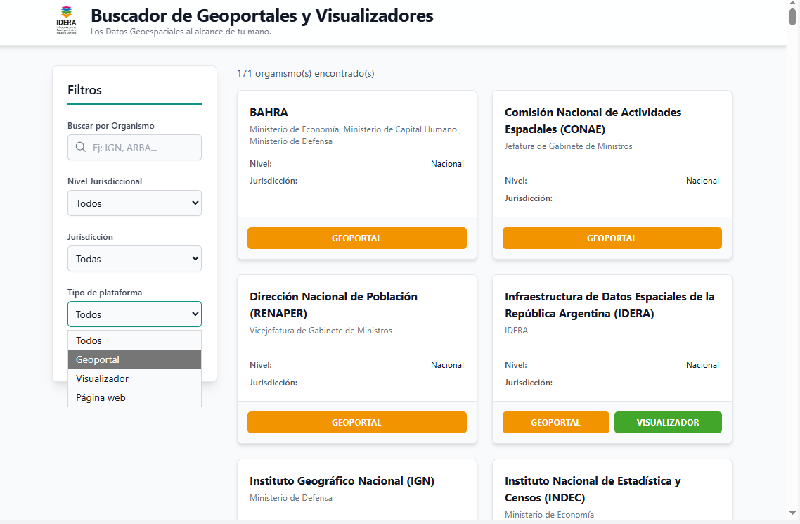Open the CONAE Geoportal button
Image resolution: width=800 pixels, height=524 pixels.
click(612, 238)
